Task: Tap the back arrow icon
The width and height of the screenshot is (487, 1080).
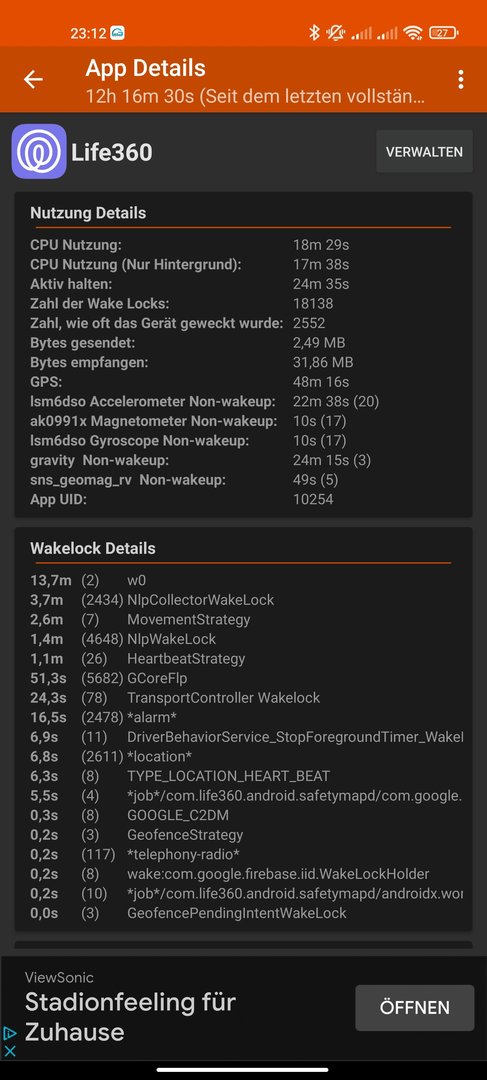Action: (33, 79)
